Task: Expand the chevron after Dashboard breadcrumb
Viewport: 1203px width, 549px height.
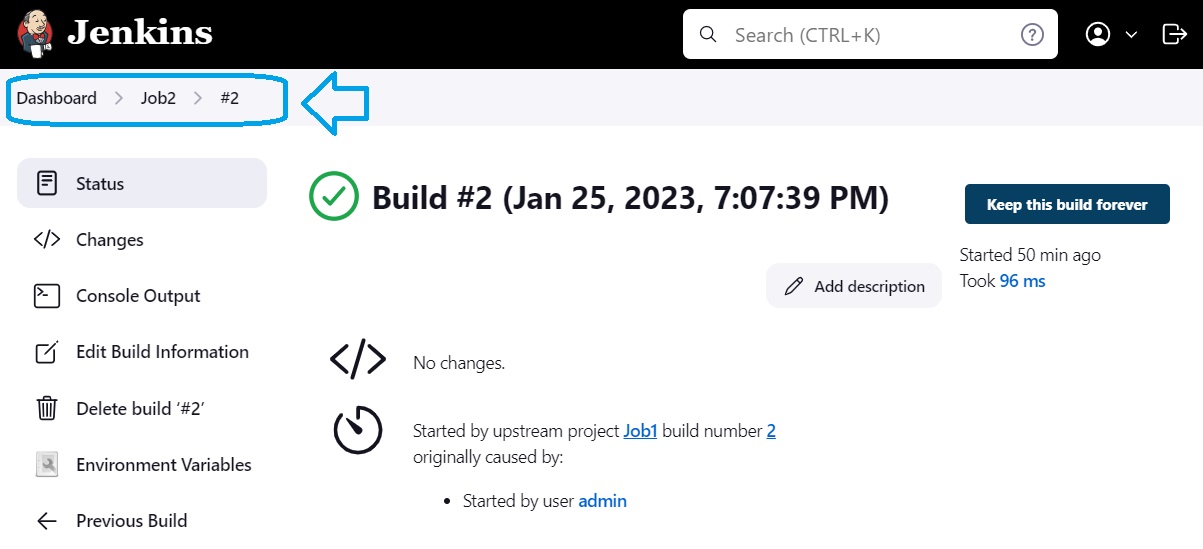Action: coord(119,98)
